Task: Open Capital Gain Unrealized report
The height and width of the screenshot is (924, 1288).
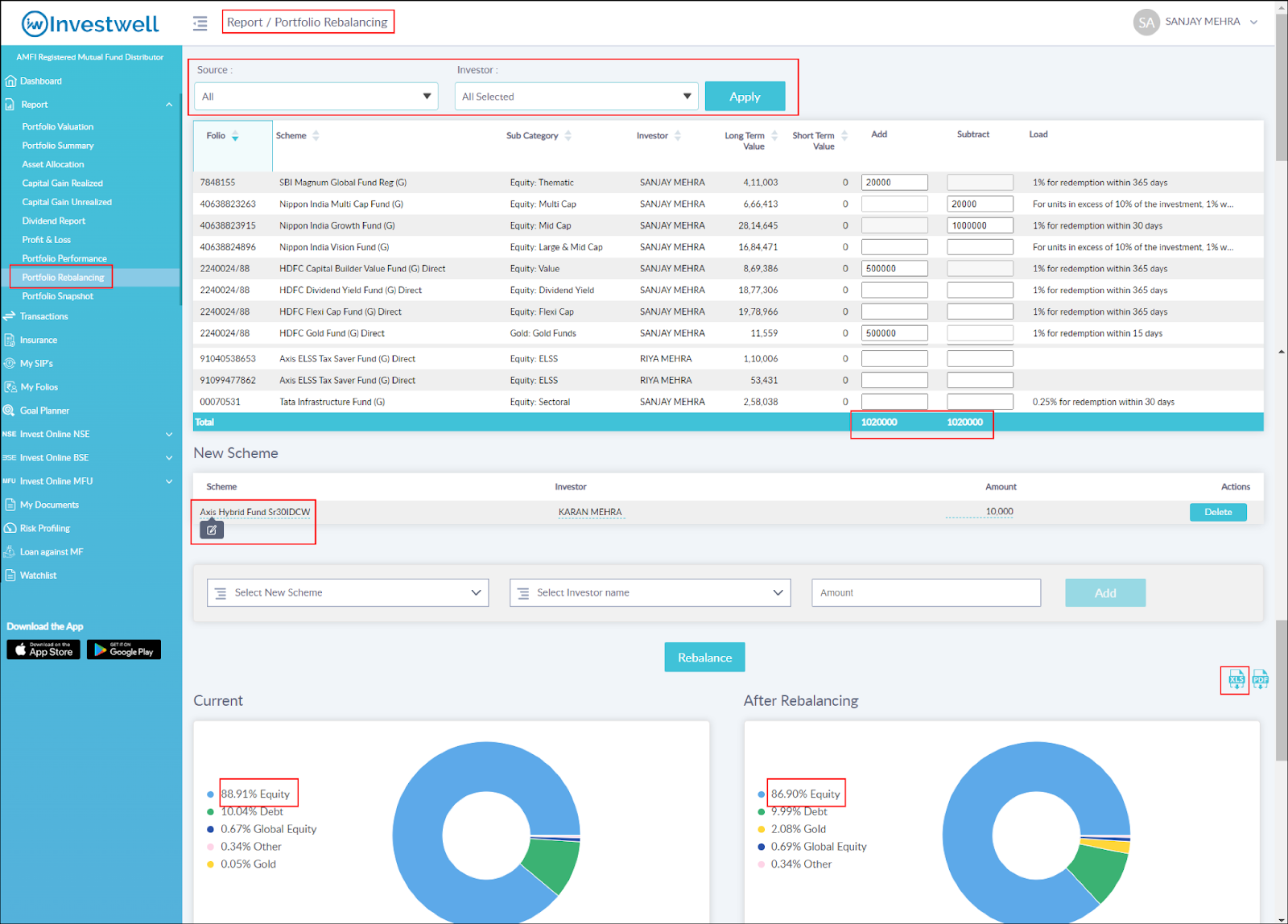Action: pyautogui.click(x=67, y=202)
